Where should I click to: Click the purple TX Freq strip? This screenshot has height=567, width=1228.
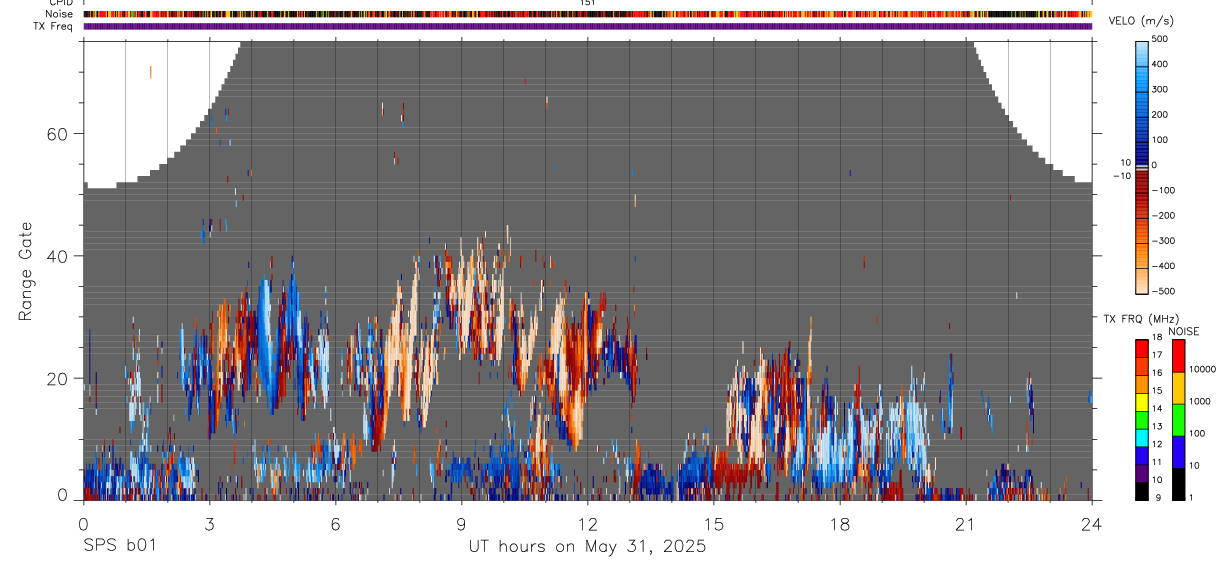point(588,26)
